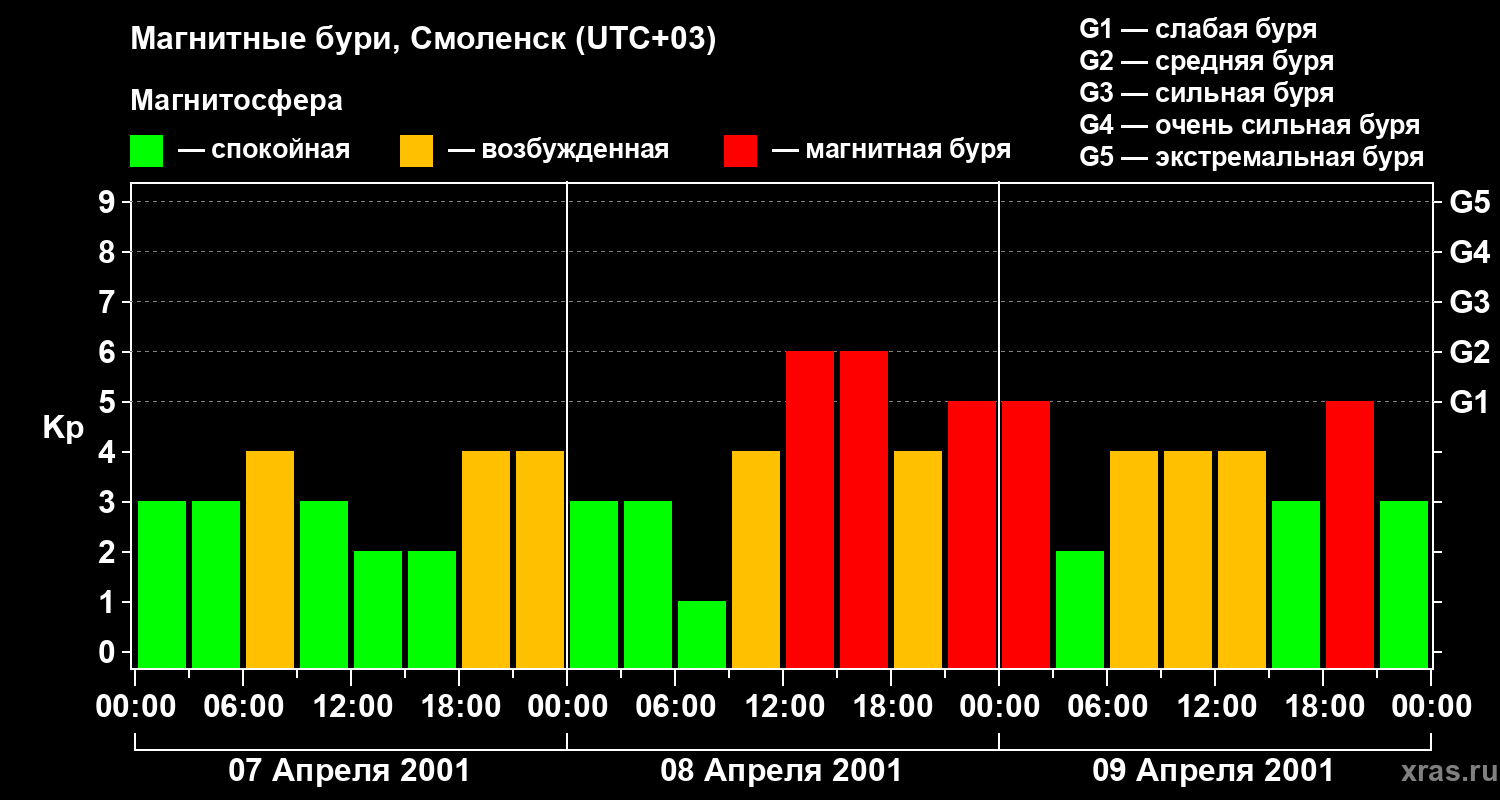
Task: Select the 'G4 — очень сильная буря' line
Action: tap(1250, 125)
